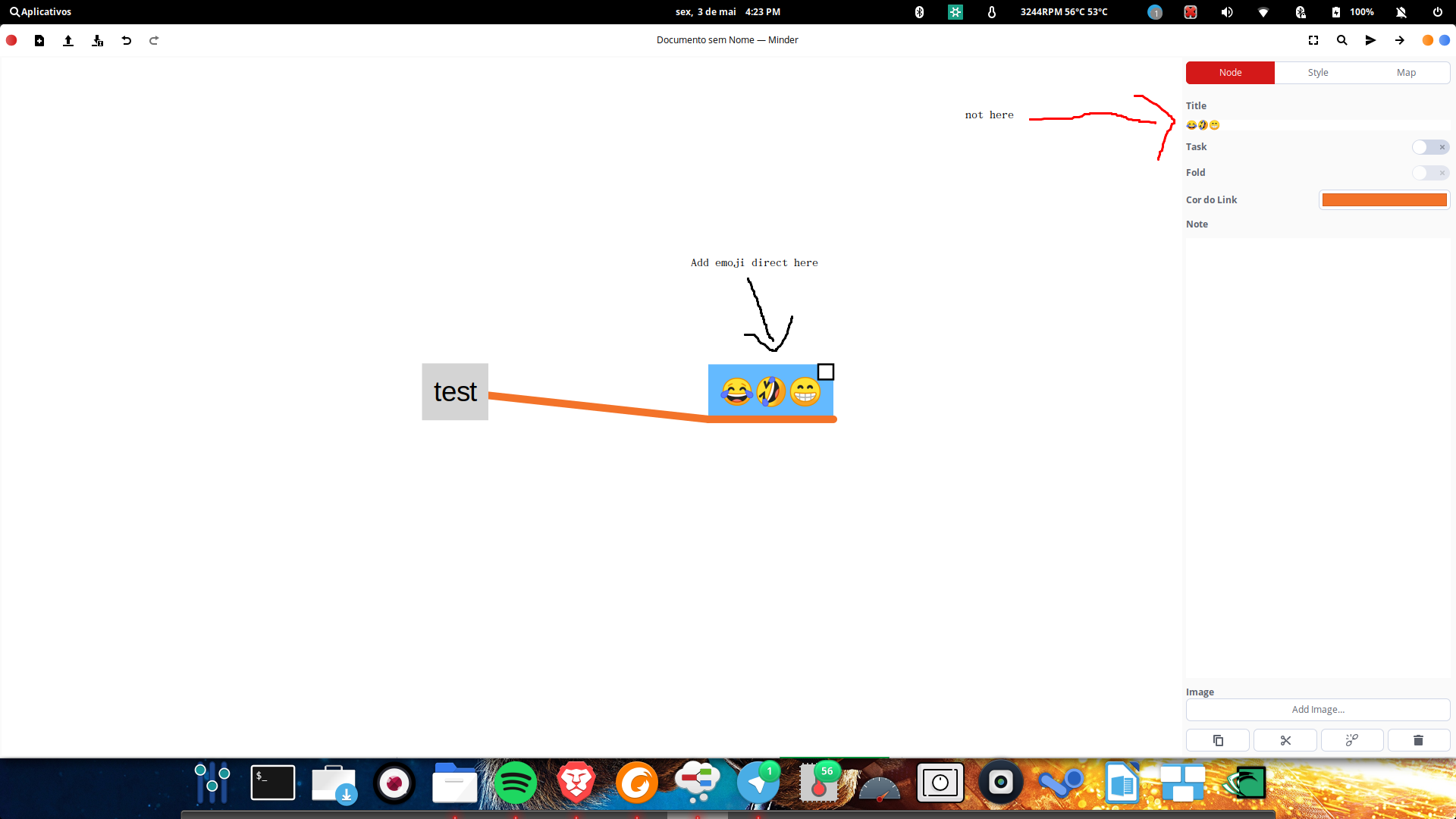Open the Aplicativos menu
The height and width of the screenshot is (819, 1456).
[x=39, y=11]
